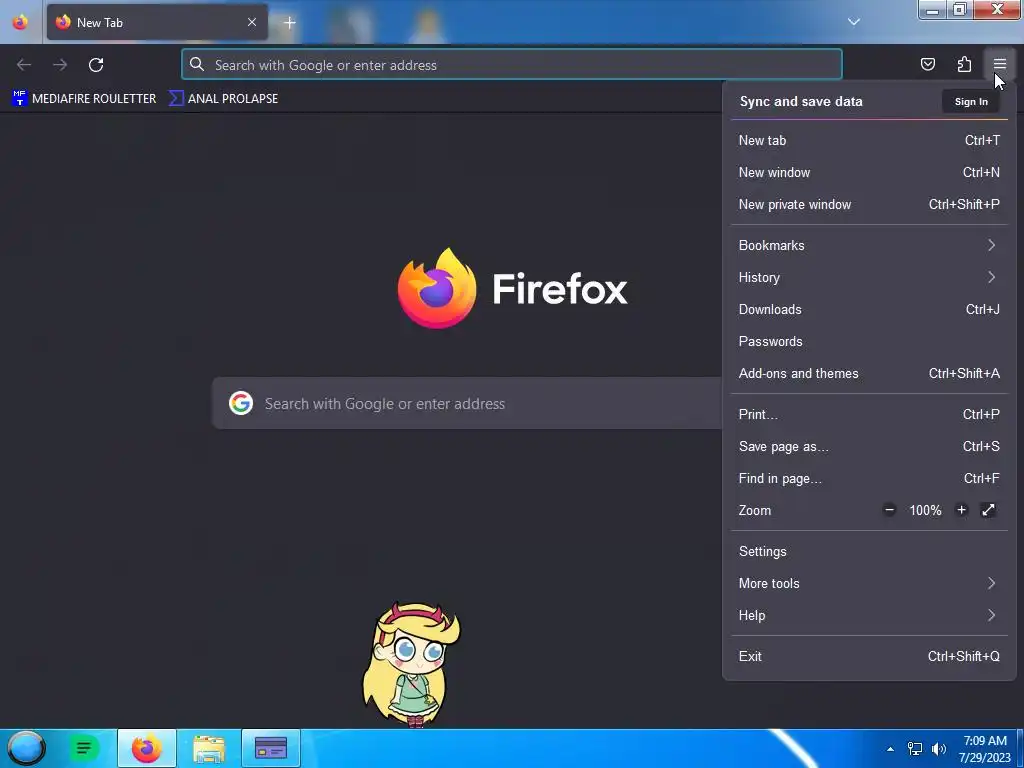Screen dimensions: 1024x768
Task: Open Settings from the menu
Action: [x=869, y=552]
